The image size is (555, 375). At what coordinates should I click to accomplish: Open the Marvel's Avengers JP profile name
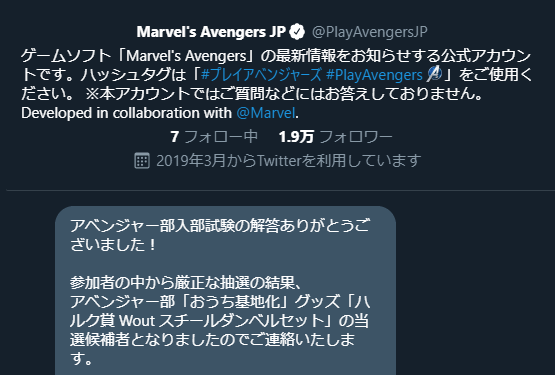coord(211,32)
